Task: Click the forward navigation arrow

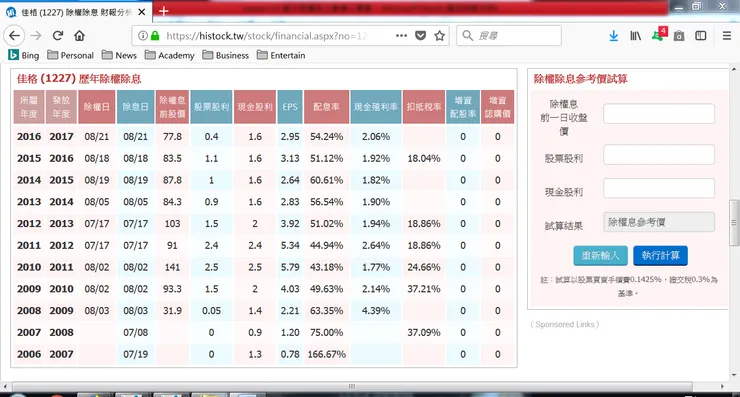Action: tap(36, 35)
